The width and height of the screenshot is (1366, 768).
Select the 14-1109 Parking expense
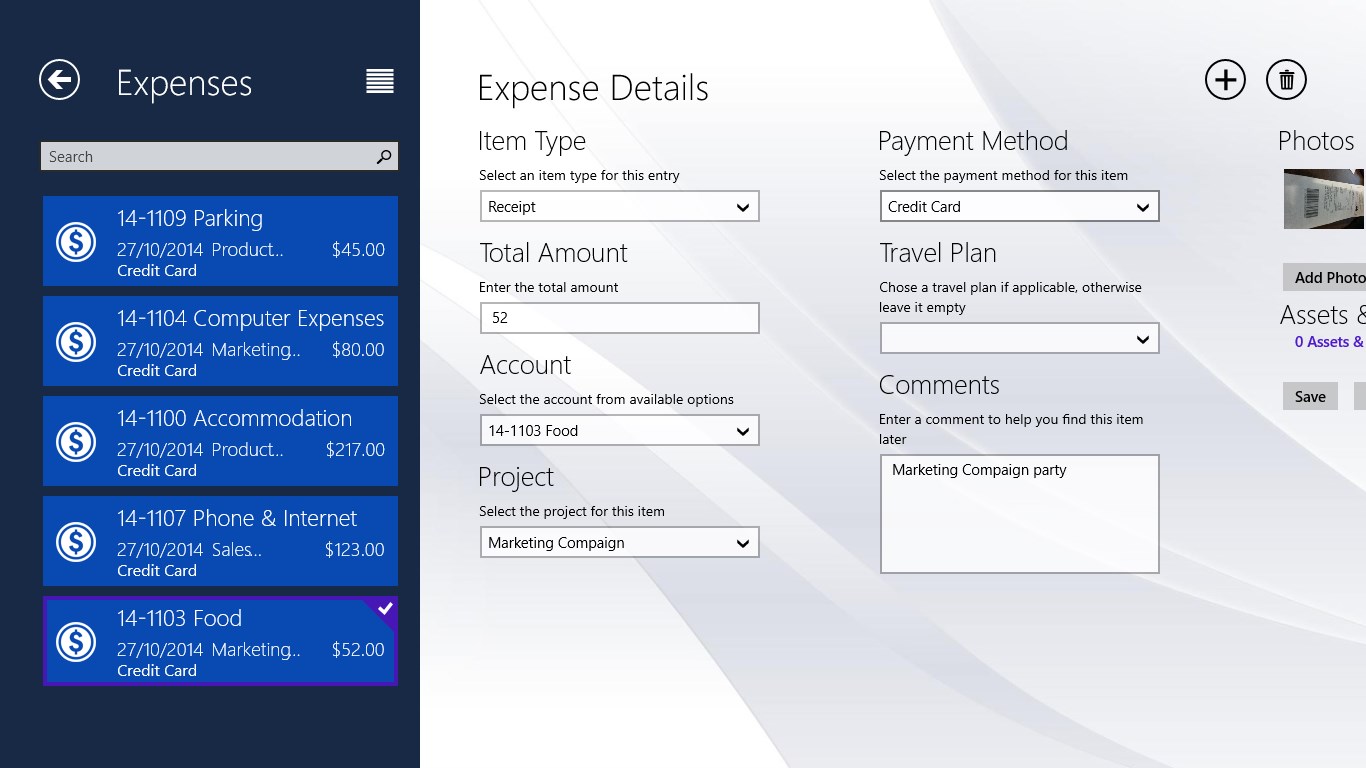click(x=220, y=241)
